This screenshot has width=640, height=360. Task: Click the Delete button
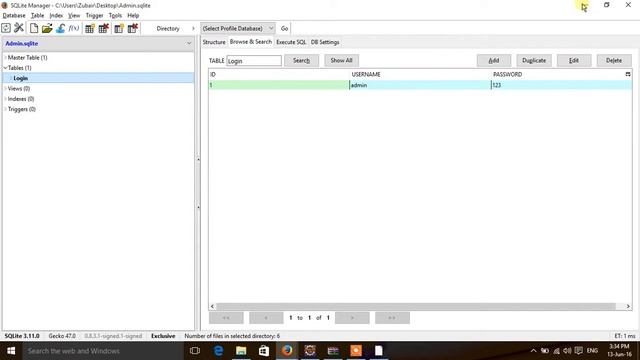click(x=614, y=60)
